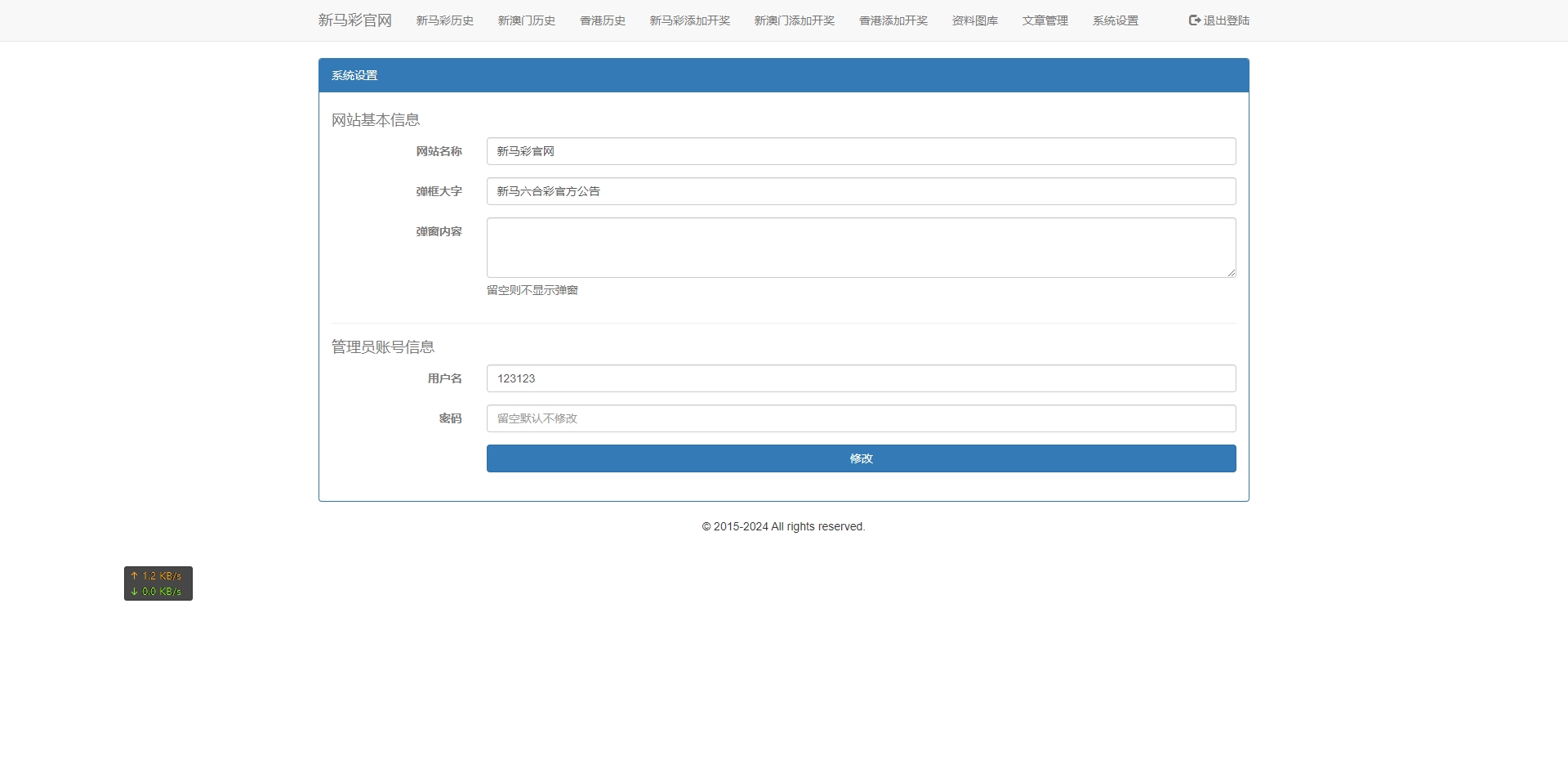Open the 香港添加开奖 page
This screenshot has height=760, width=1568.
pyautogui.click(x=893, y=20)
